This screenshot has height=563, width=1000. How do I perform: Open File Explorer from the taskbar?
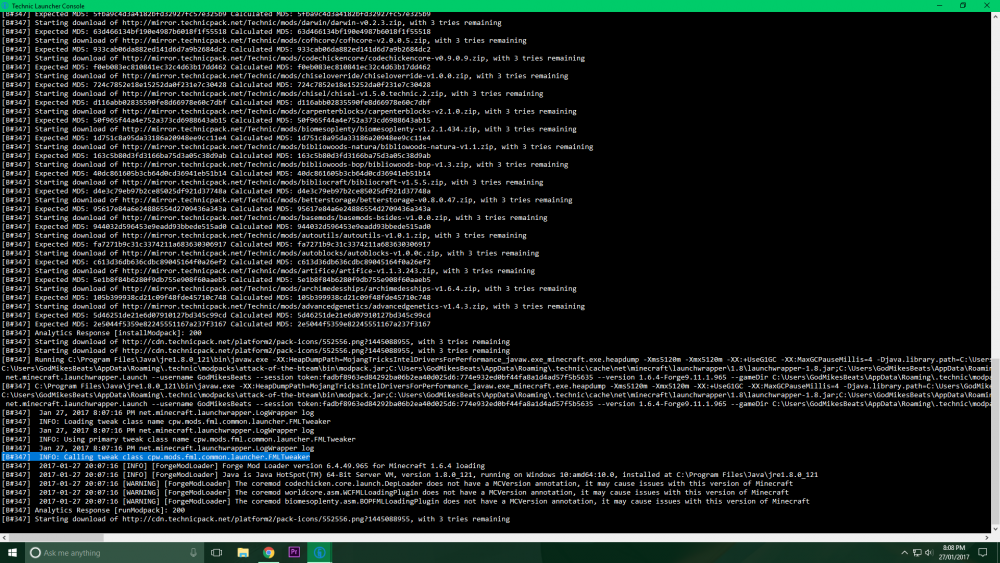pyautogui.click(x=243, y=553)
